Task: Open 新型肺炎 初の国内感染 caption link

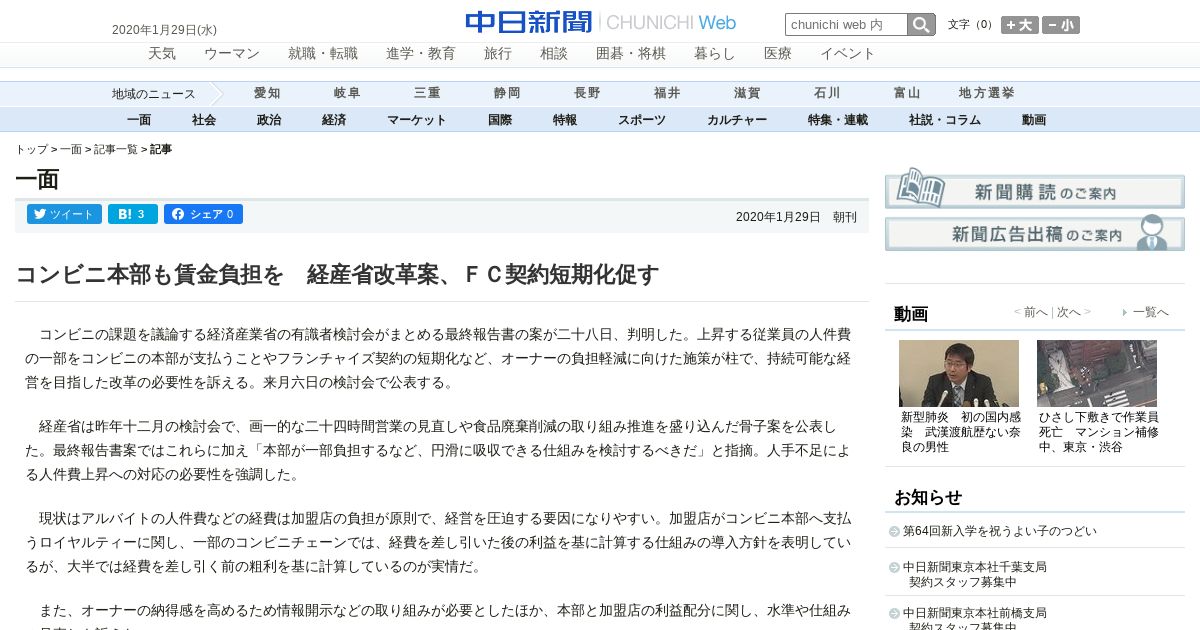Action: pos(961,432)
